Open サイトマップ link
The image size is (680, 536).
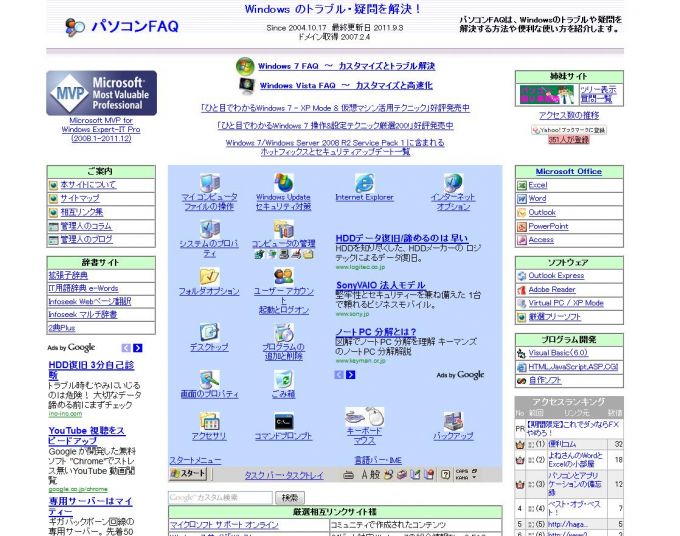[80, 198]
